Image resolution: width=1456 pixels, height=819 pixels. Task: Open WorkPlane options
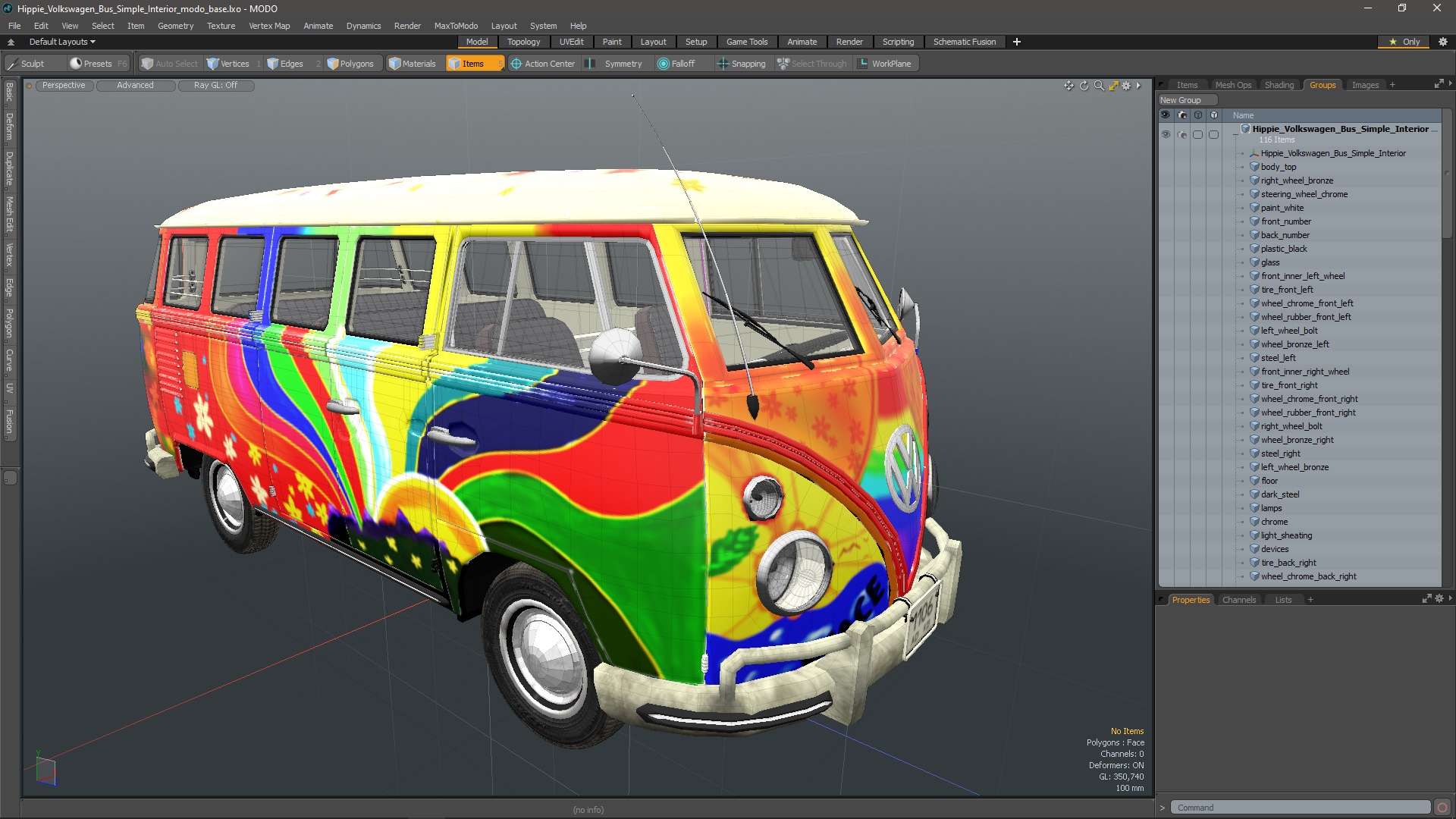885,64
